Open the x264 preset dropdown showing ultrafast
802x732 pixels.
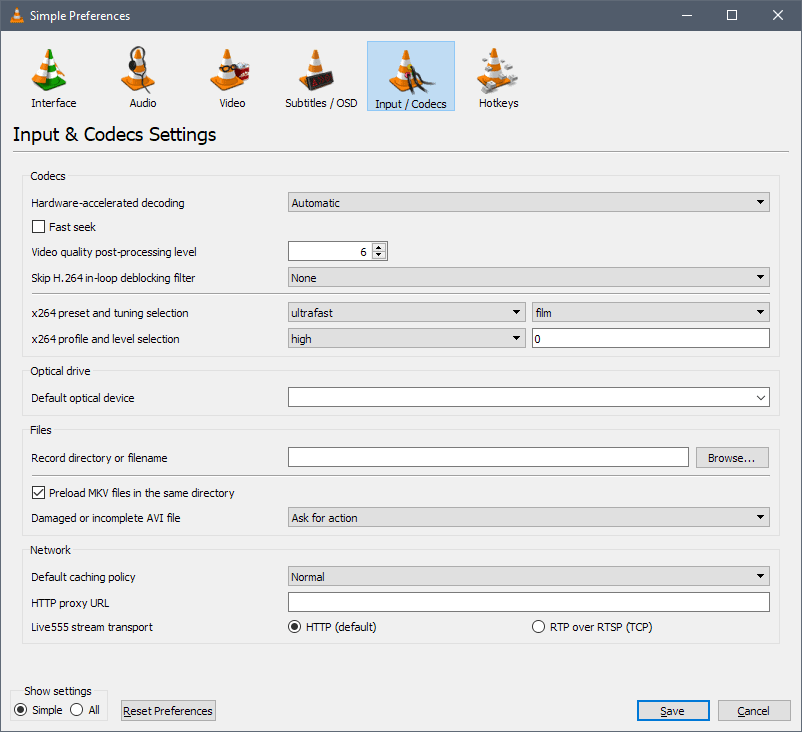[407, 313]
